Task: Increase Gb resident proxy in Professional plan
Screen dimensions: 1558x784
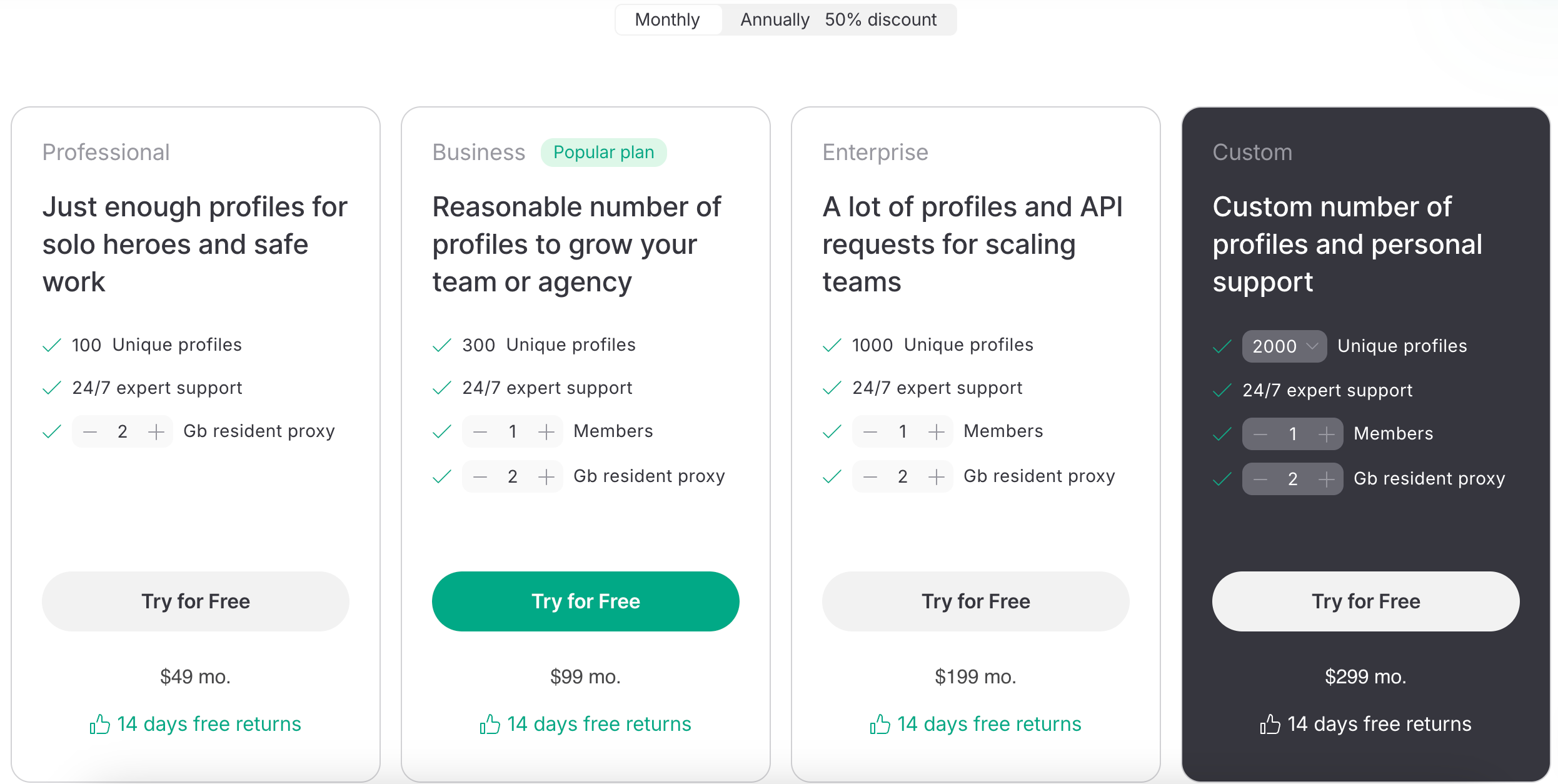Action: coord(156,431)
